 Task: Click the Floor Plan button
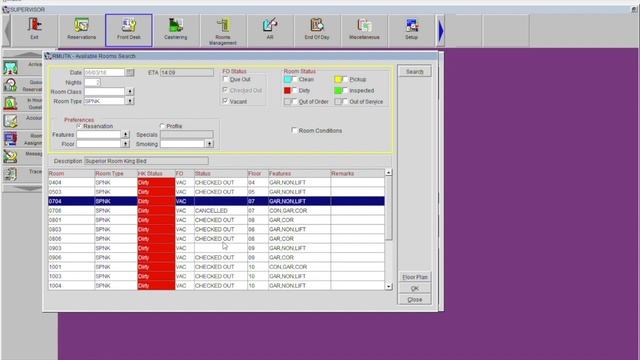click(x=415, y=277)
